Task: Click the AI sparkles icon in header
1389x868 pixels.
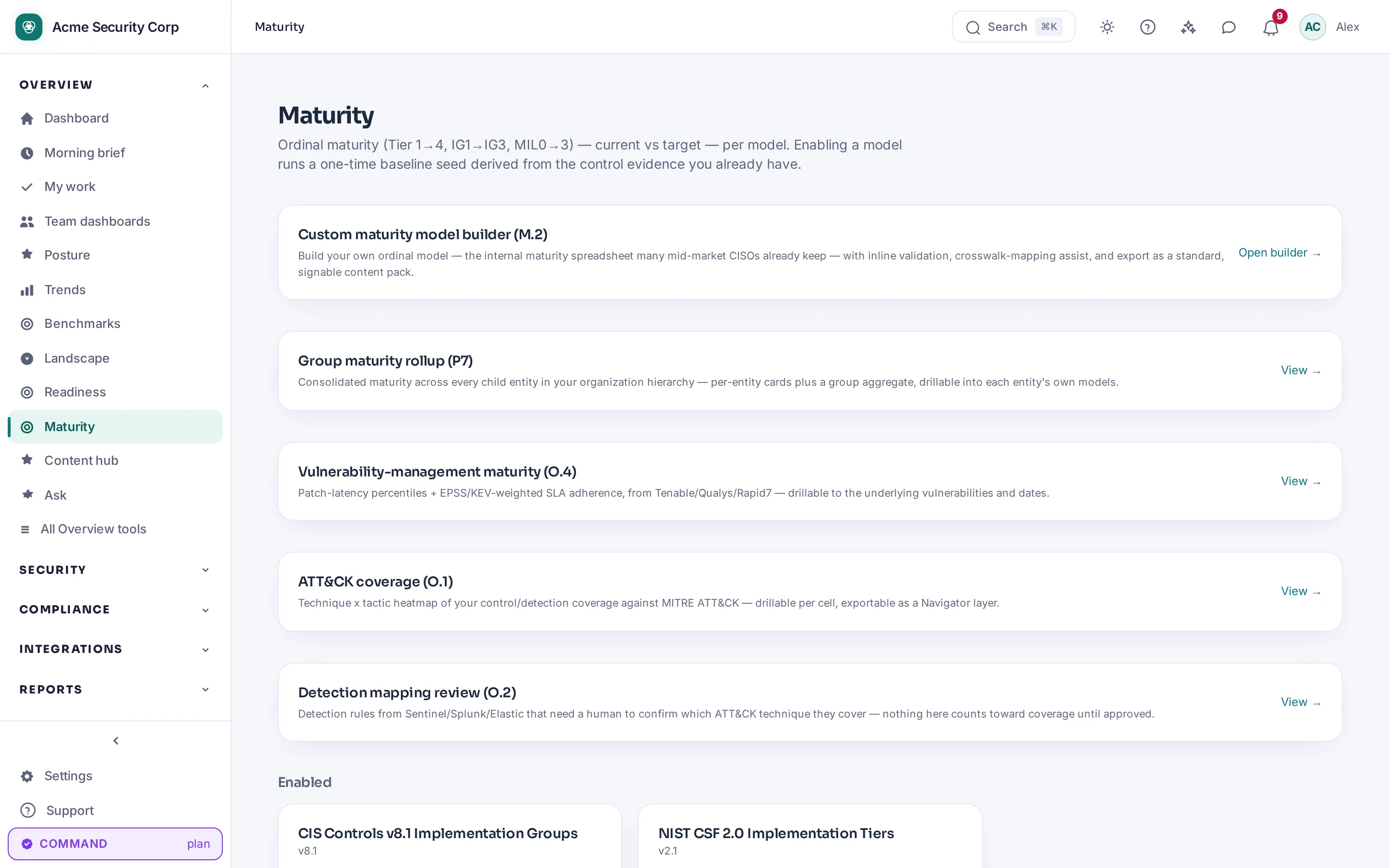Action: click(1188, 27)
